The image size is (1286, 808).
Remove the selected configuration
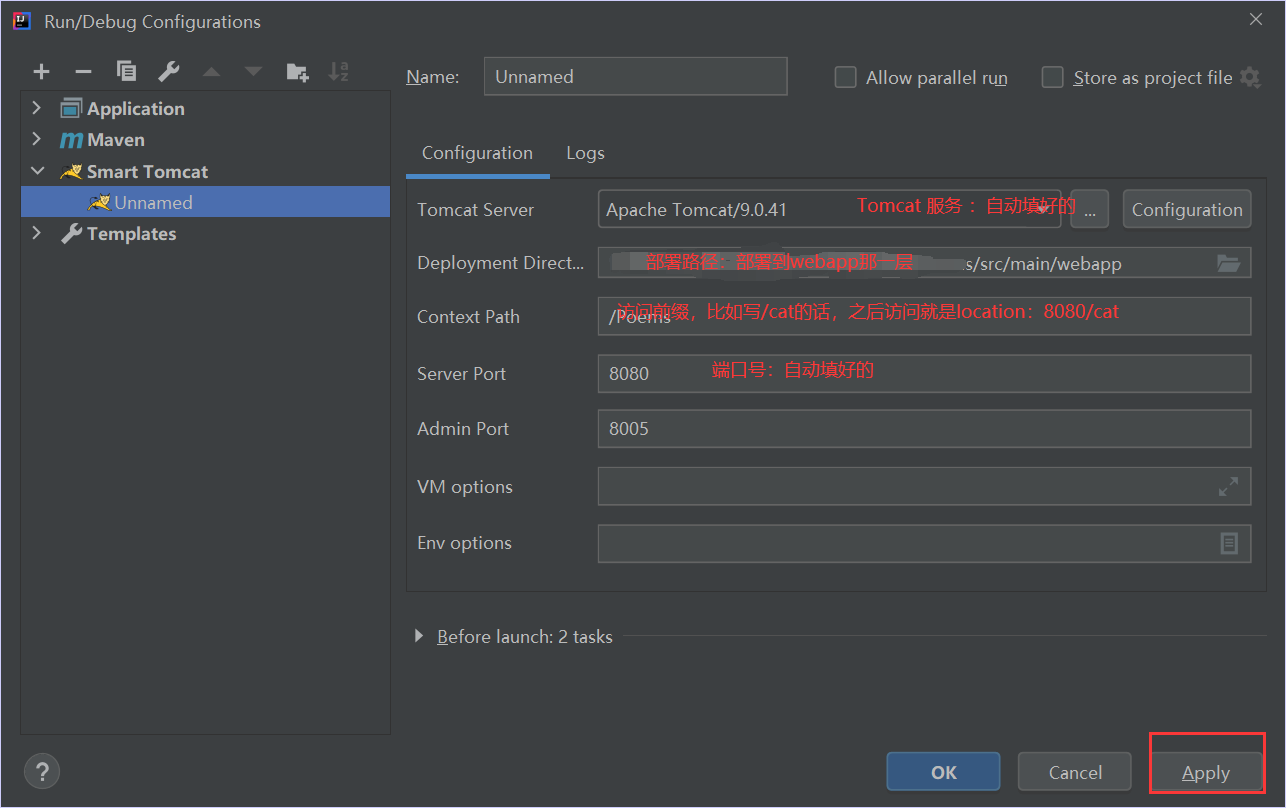[84, 71]
